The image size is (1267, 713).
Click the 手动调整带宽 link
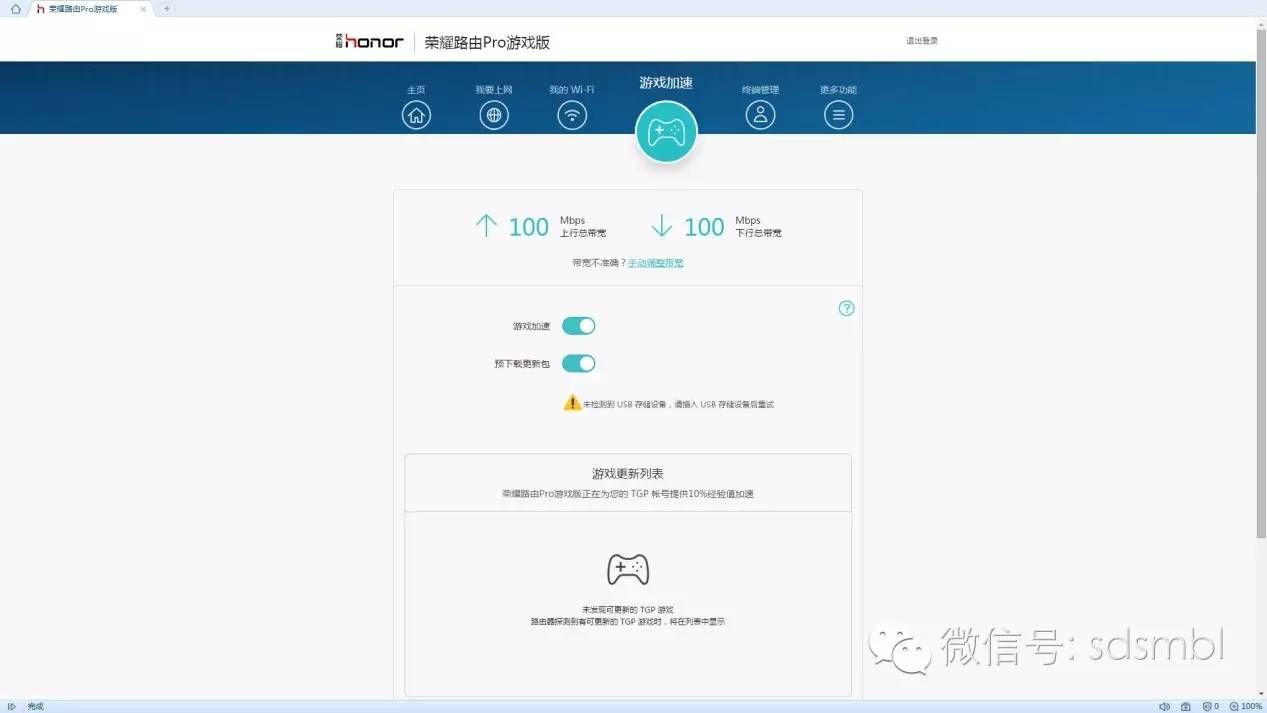pos(656,263)
